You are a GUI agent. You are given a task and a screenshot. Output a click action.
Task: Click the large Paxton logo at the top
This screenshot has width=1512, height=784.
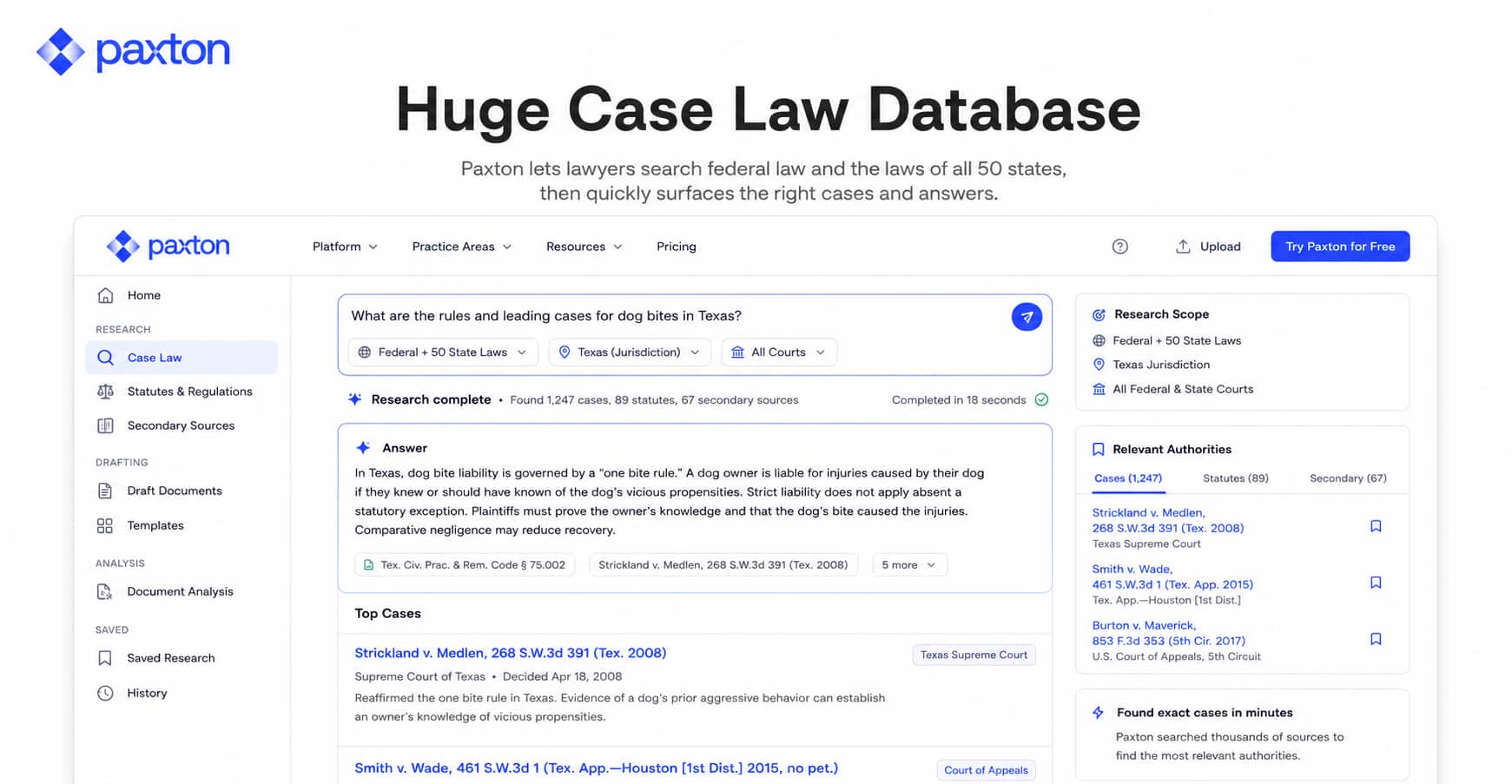[x=133, y=51]
